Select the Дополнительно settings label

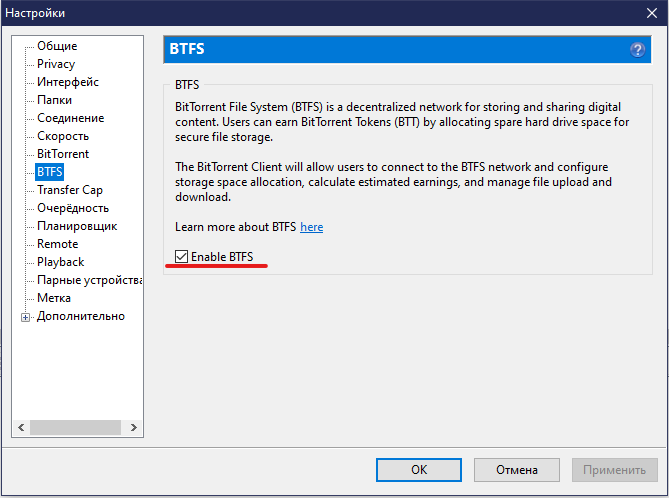click(81, 316)
